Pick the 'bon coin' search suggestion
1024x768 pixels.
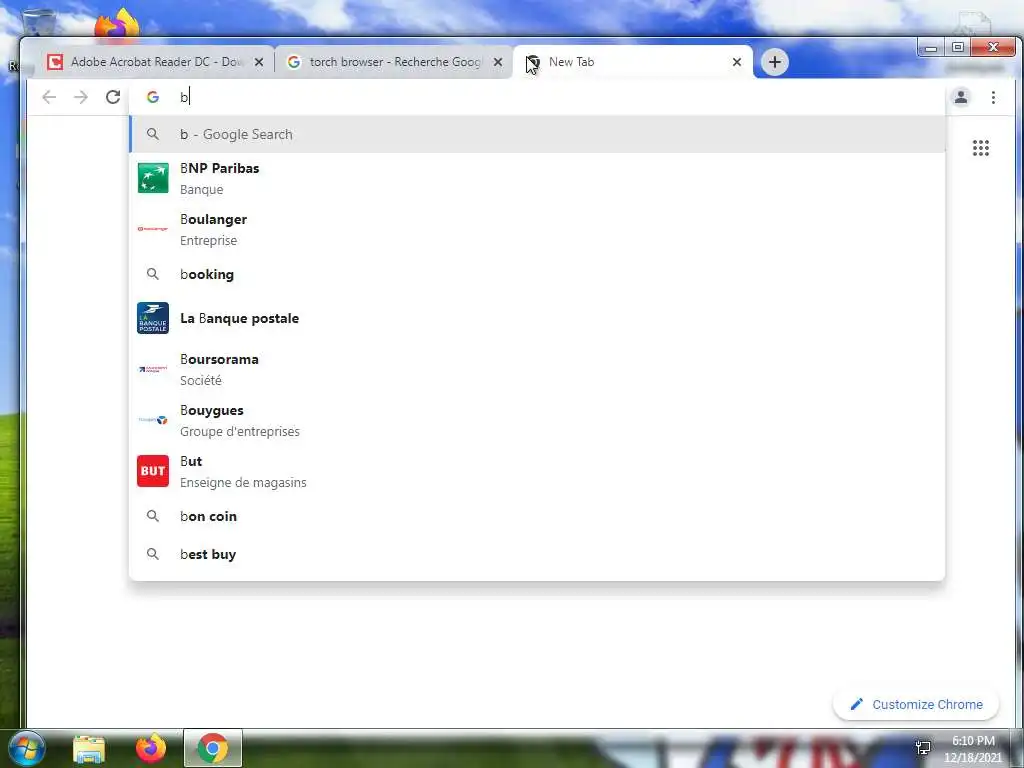pos(537,516)
